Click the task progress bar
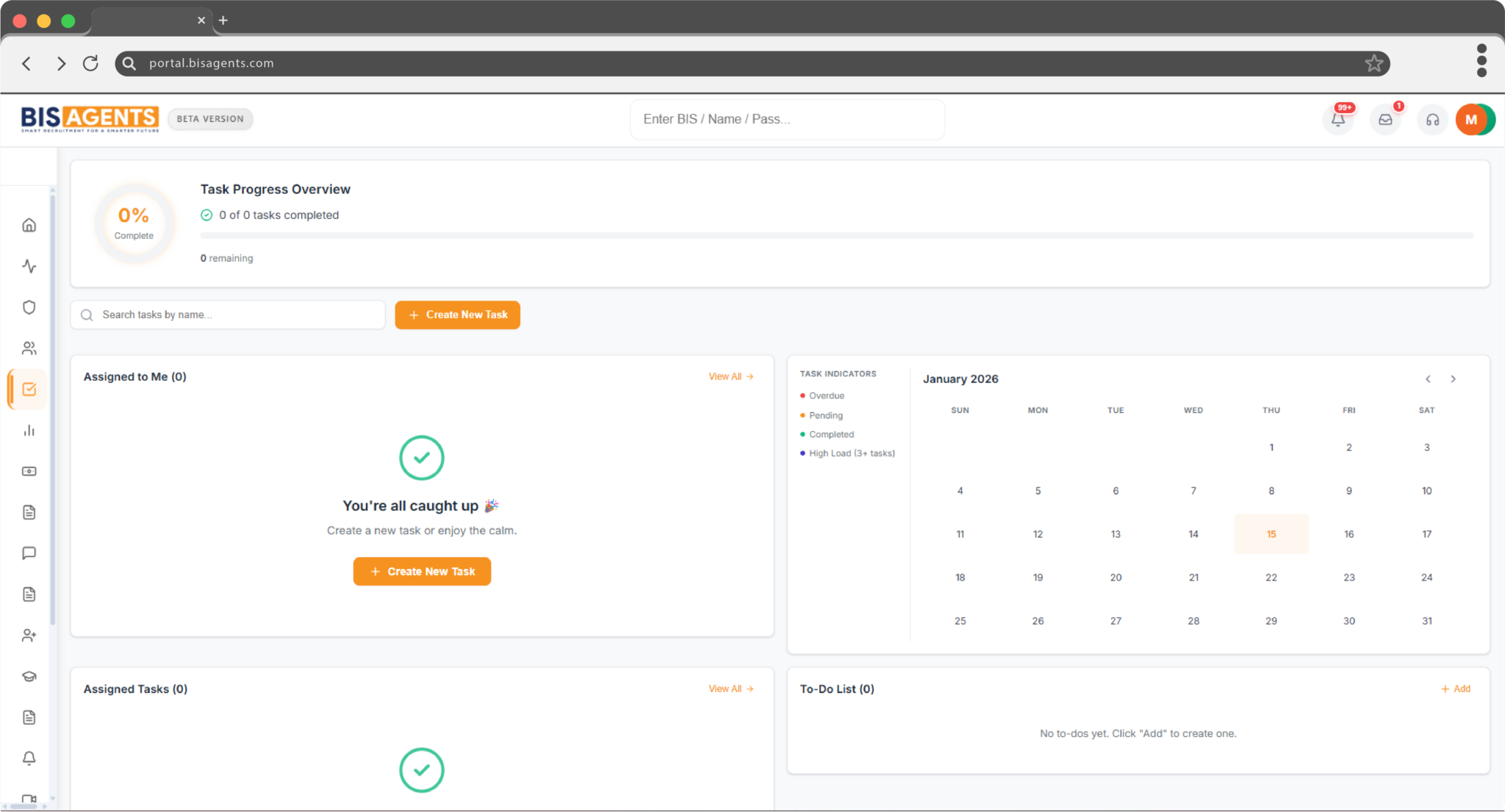 [x=836, y=236]
